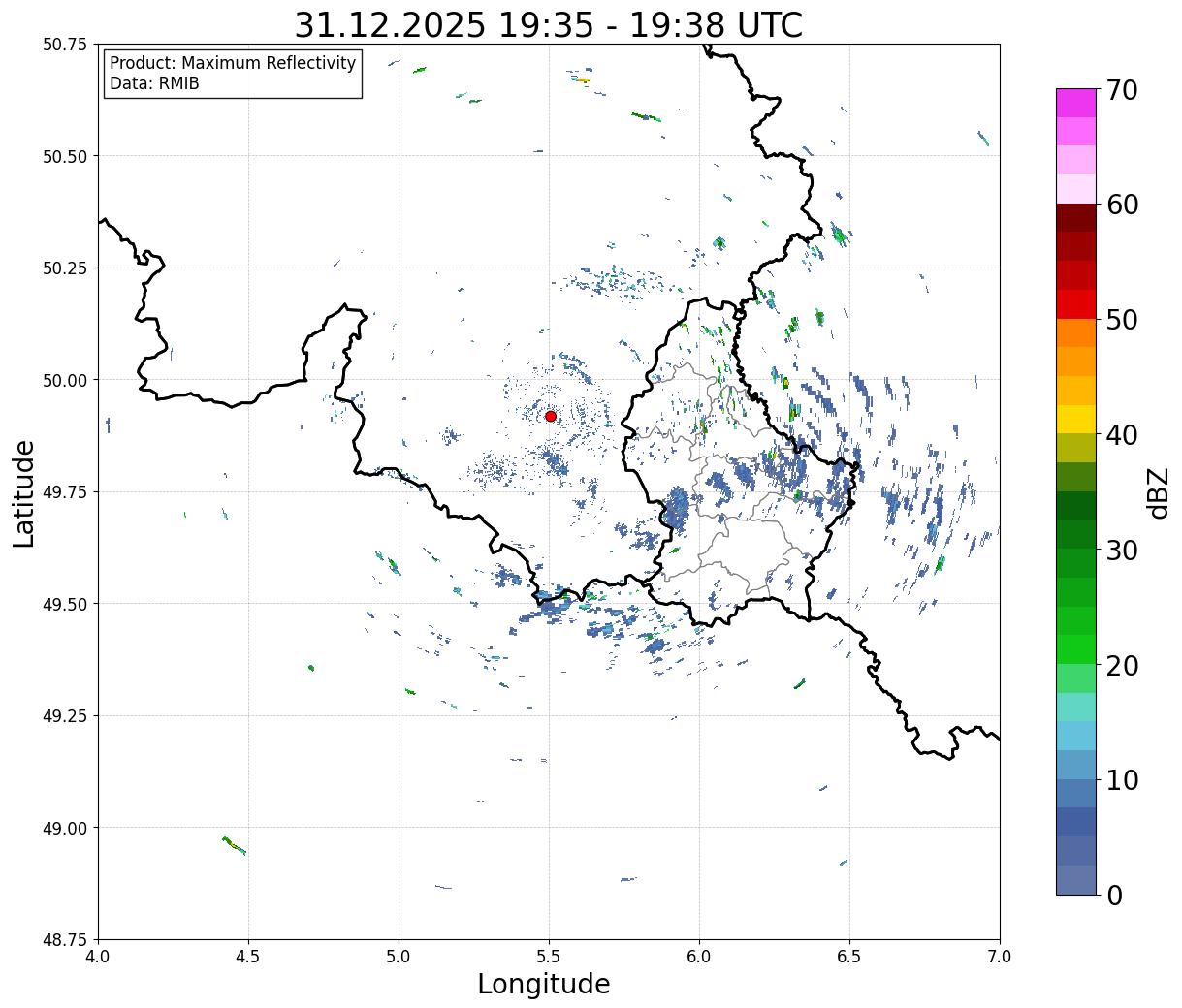Click the 60 tick on the colorbar
Viewport: 1182px width, 1008px height.
1122,205
